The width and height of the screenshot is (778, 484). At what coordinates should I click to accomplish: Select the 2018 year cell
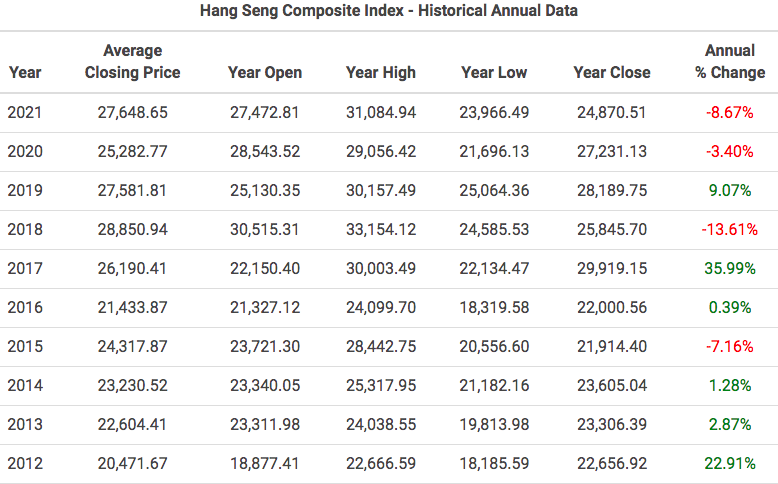pos(25,229)
